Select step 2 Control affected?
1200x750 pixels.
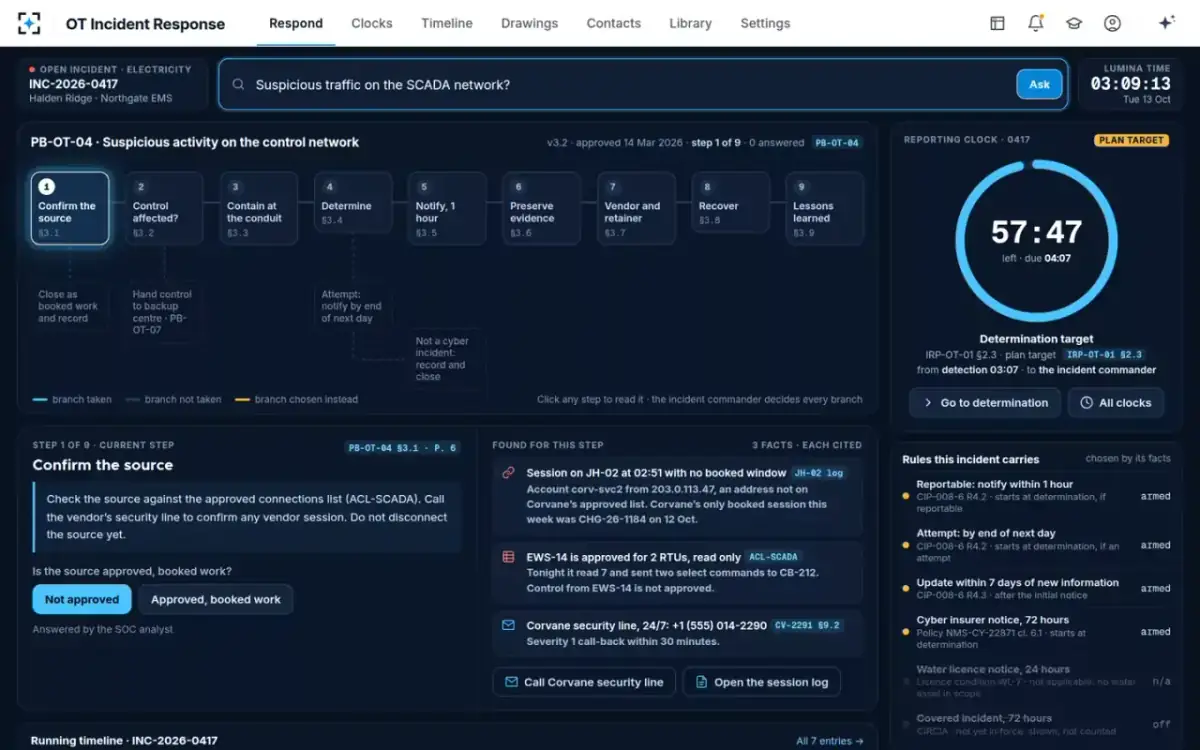coord(164,208)
